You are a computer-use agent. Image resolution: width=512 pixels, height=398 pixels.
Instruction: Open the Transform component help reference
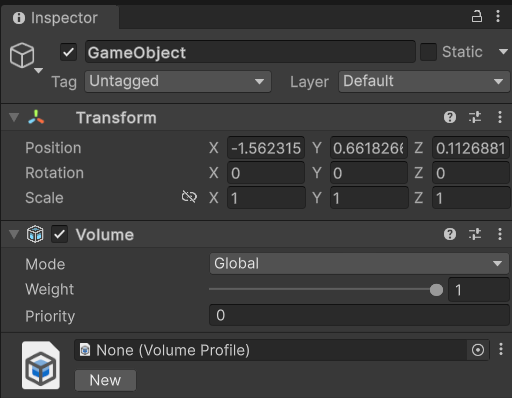(450, 117)
